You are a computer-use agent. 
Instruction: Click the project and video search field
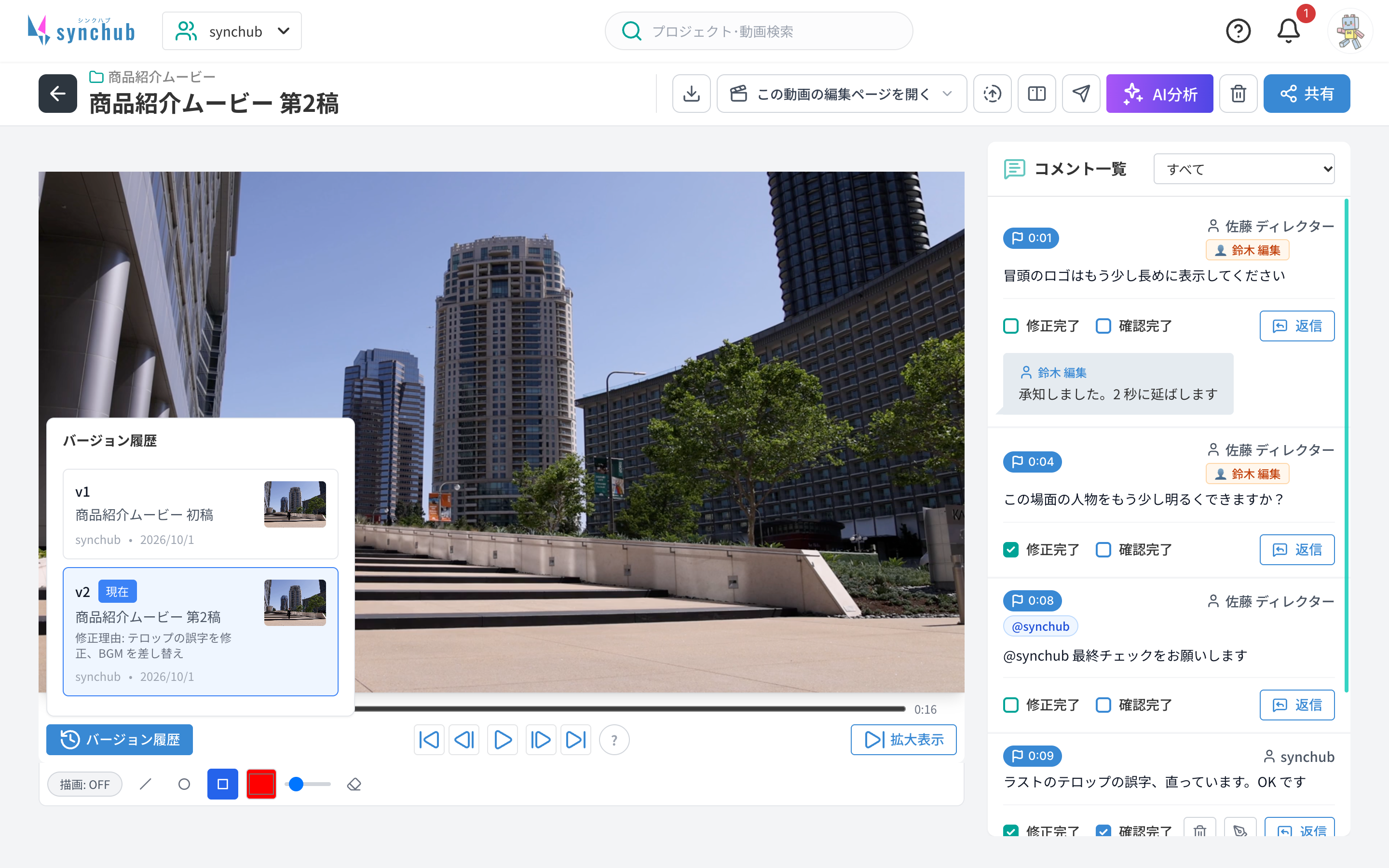(758, 31)
